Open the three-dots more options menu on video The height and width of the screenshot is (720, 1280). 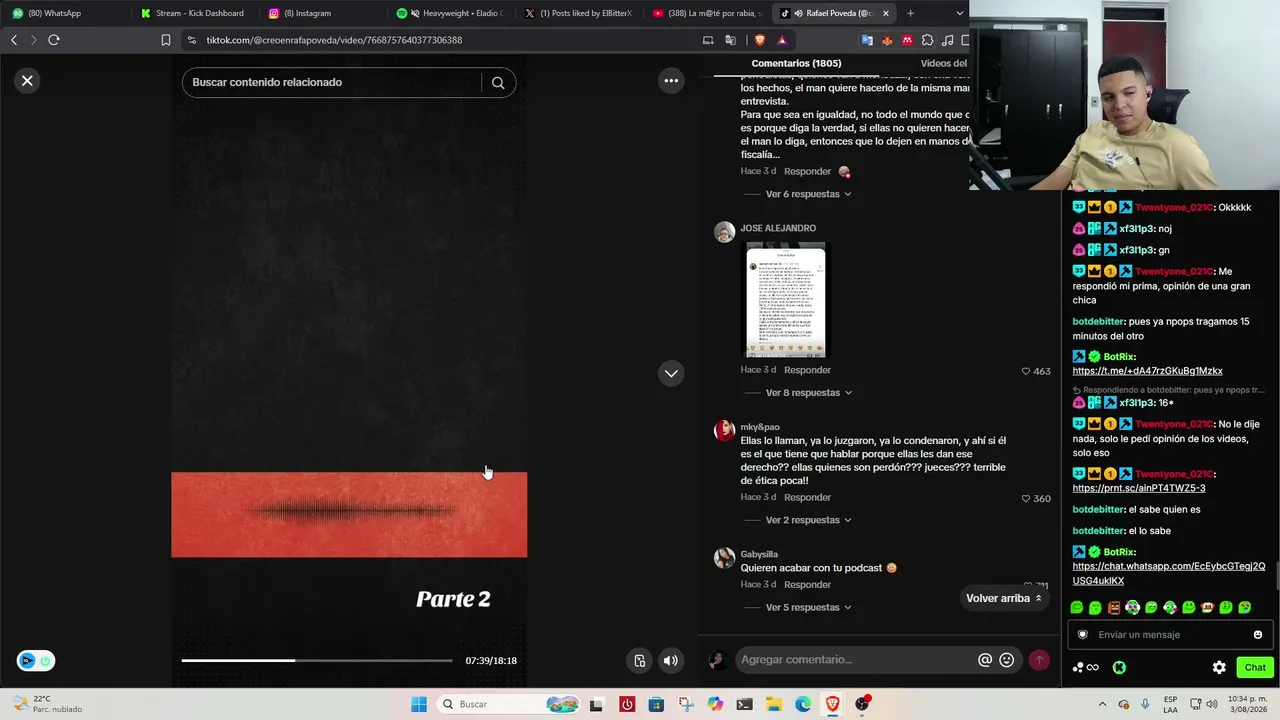671,81
